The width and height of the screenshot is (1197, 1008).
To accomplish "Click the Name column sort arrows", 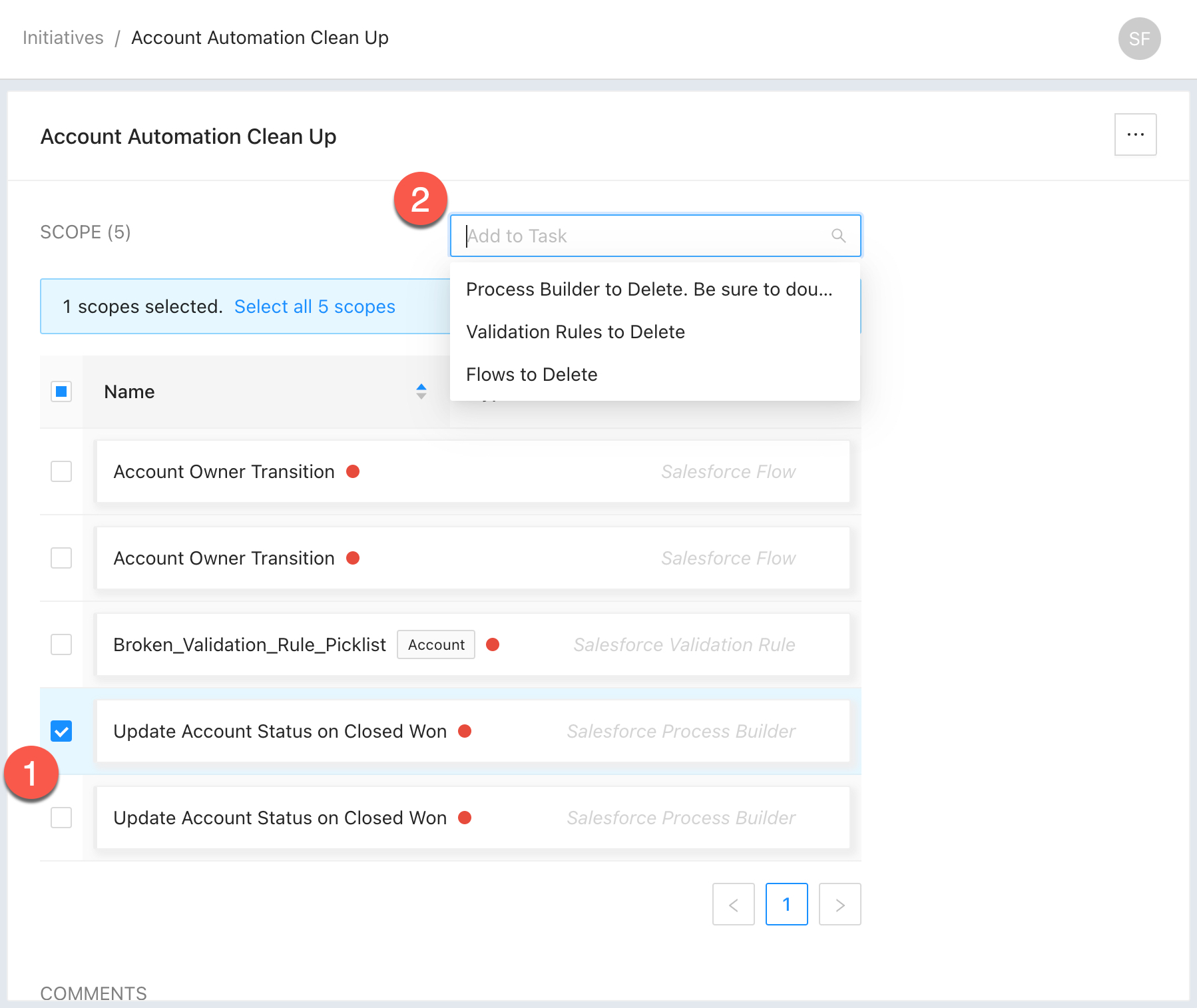I will (421, 391).
